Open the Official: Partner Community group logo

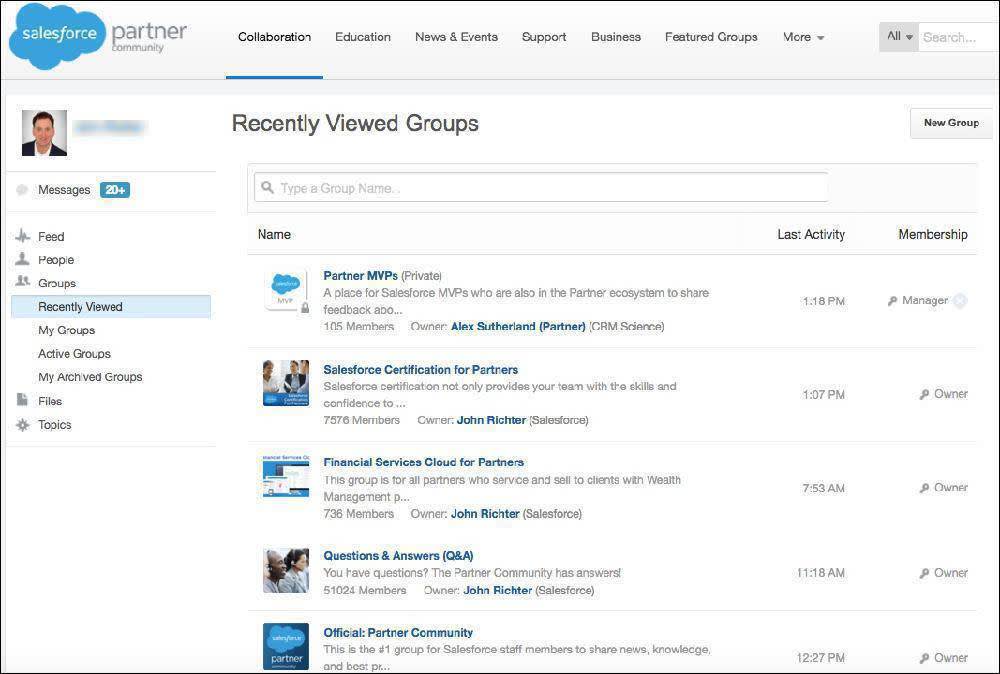(x=286, y=646)
